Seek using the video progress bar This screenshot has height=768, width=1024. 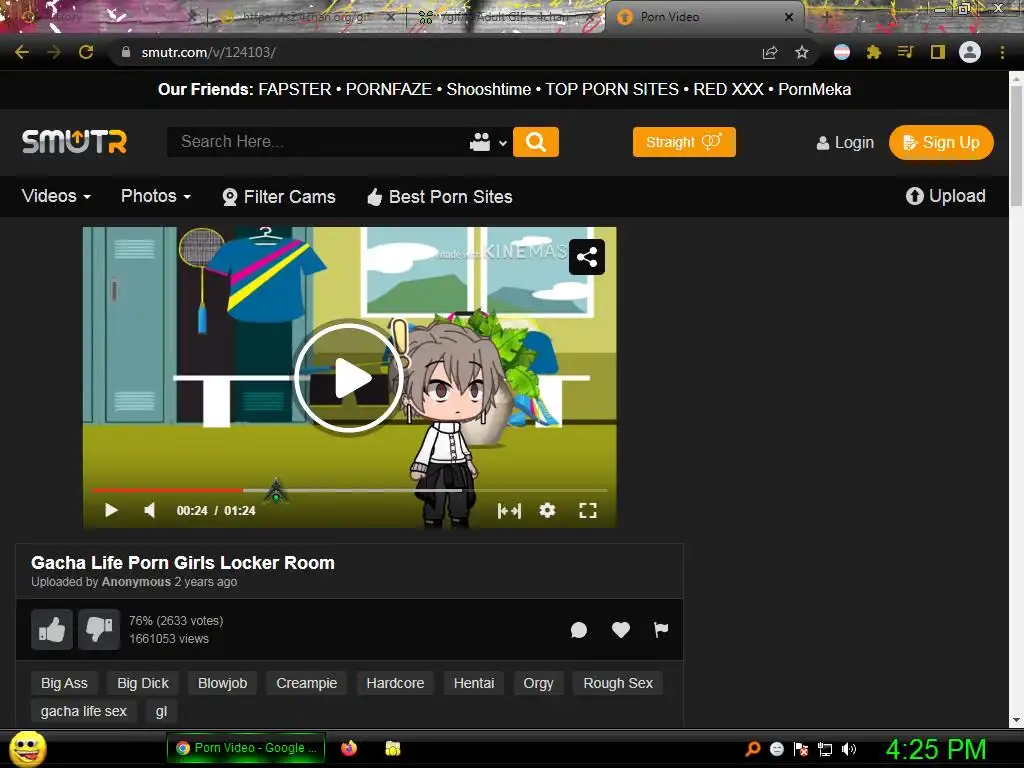349,490
